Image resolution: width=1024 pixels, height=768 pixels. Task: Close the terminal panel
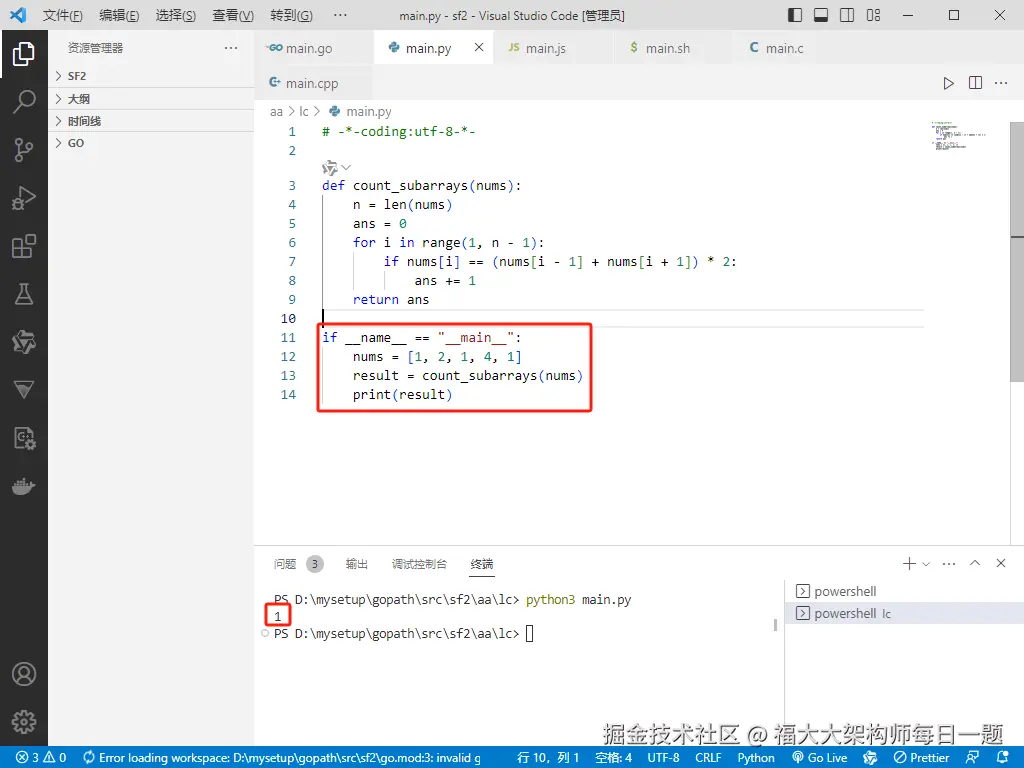coord(1000,563)
